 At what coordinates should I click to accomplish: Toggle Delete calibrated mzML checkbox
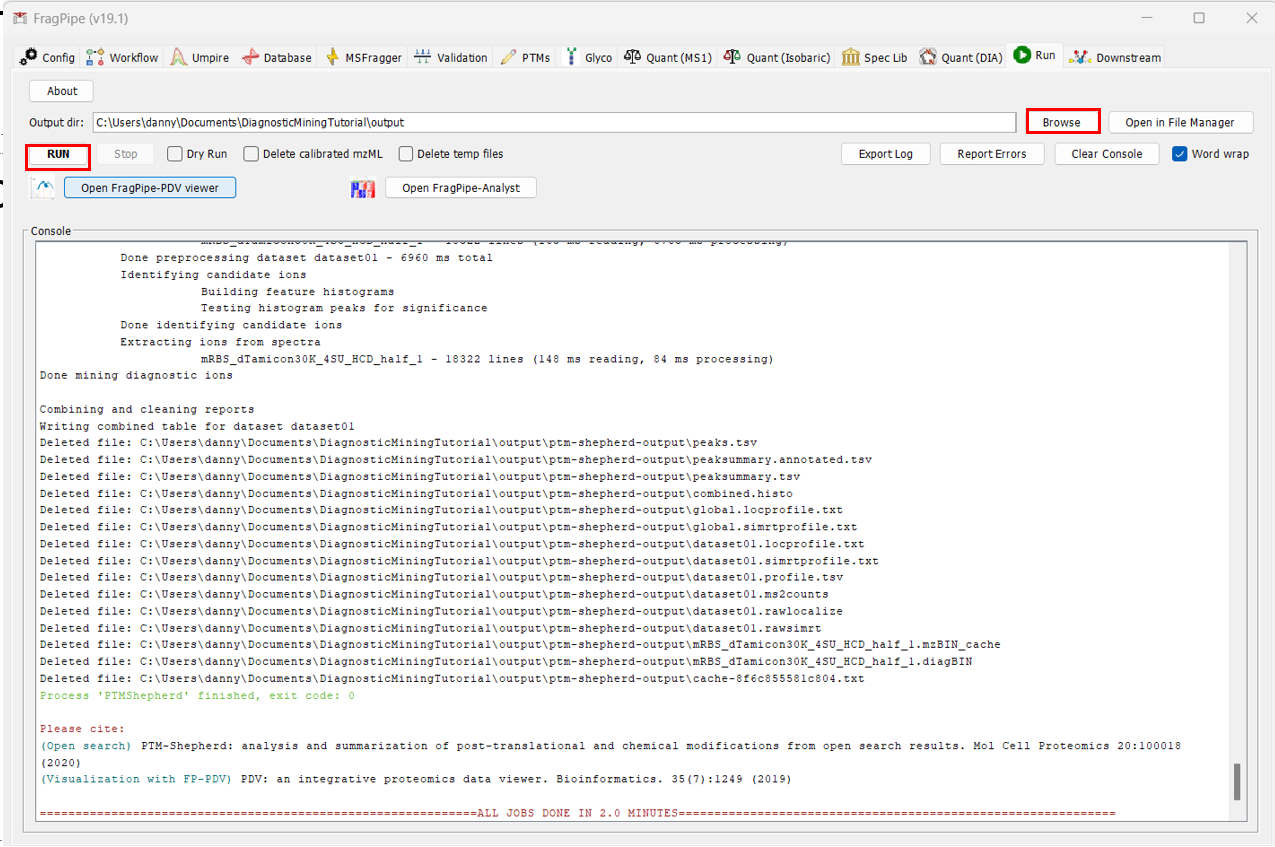click(x=251, y=154)
